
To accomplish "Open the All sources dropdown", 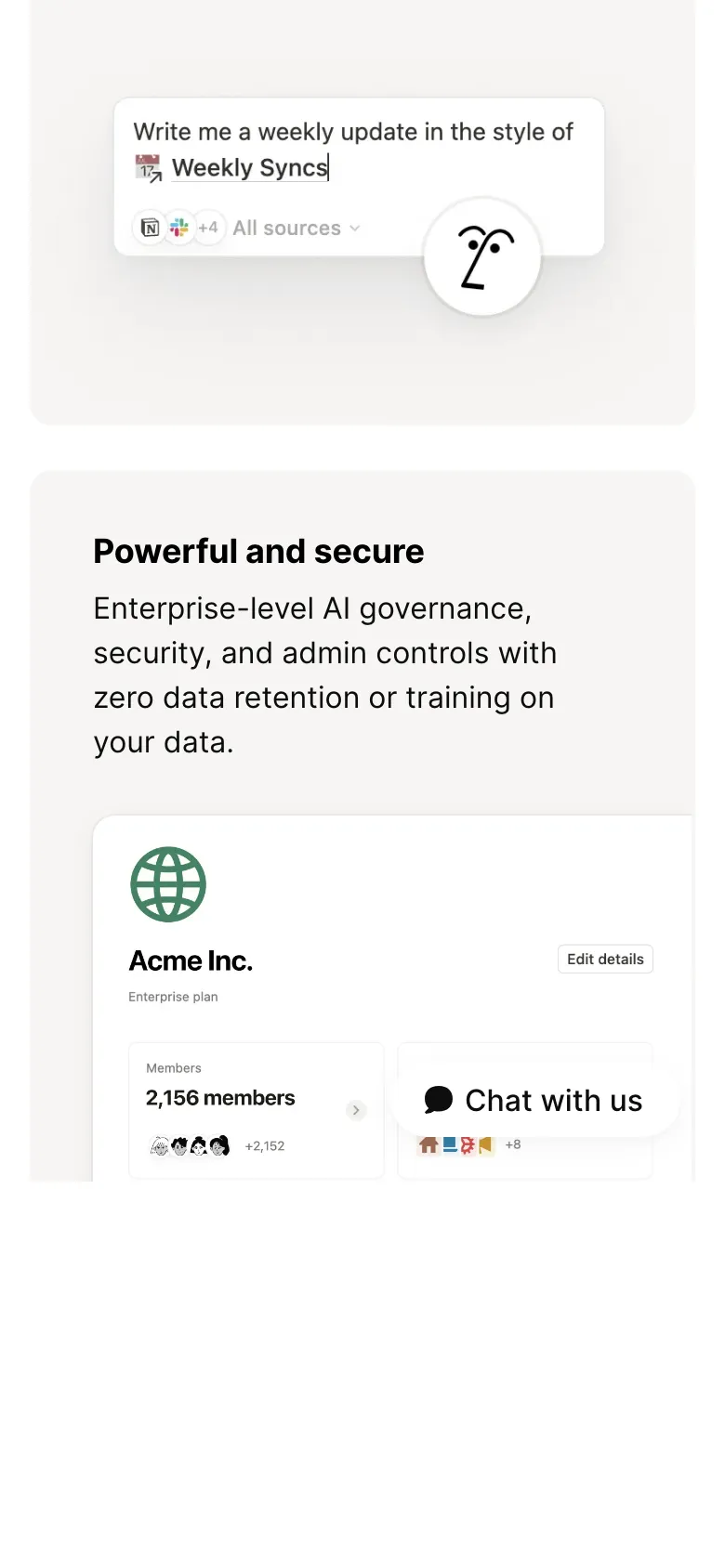I will [296, 229].
